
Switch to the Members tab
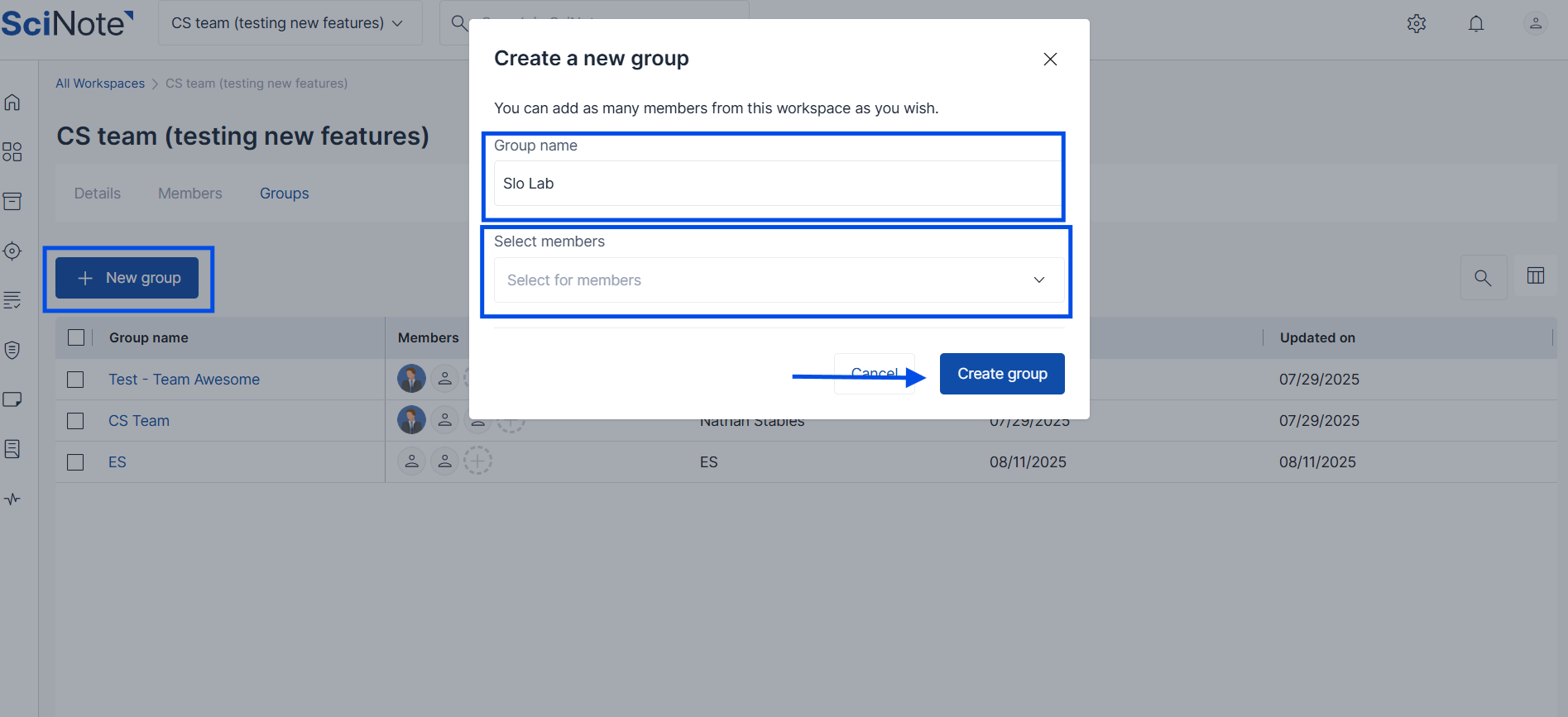pyautogui.click(x=190, y=194)
